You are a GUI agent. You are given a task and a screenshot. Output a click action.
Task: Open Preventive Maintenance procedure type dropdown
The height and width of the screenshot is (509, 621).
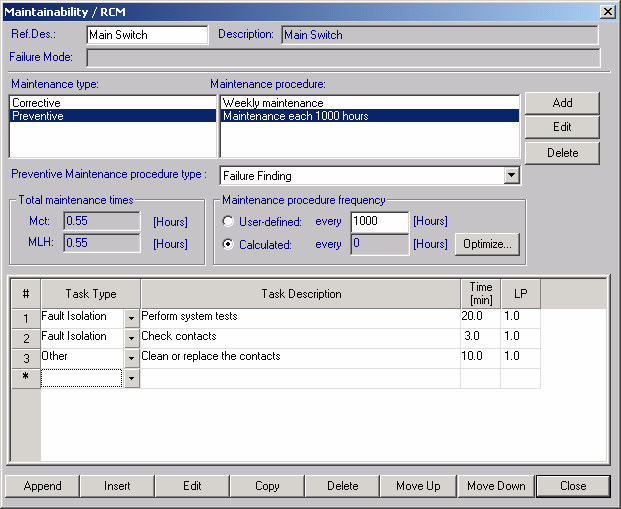pos(512,176)
